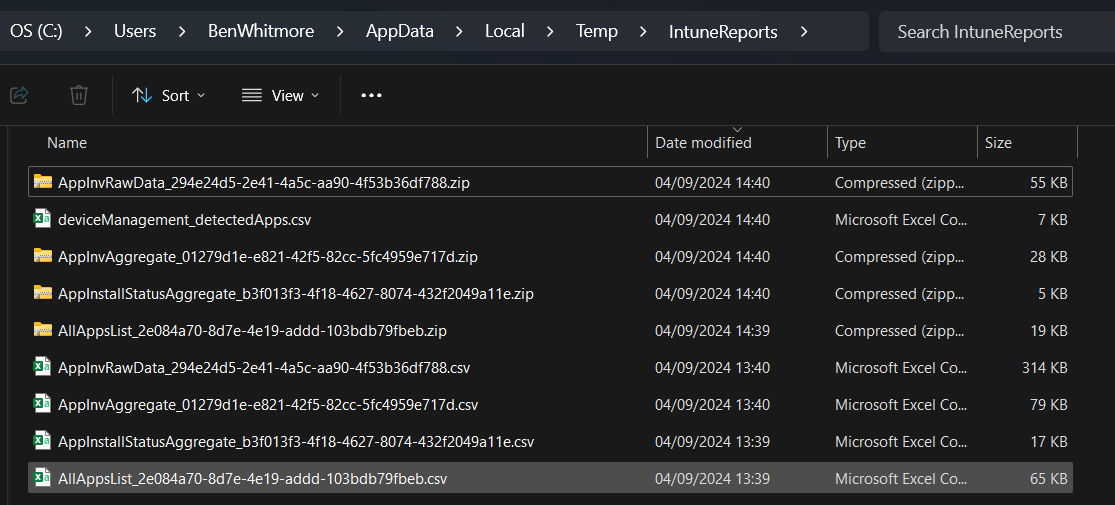Expand chevron after AppData breadcrumb

[x=460, y=31]
